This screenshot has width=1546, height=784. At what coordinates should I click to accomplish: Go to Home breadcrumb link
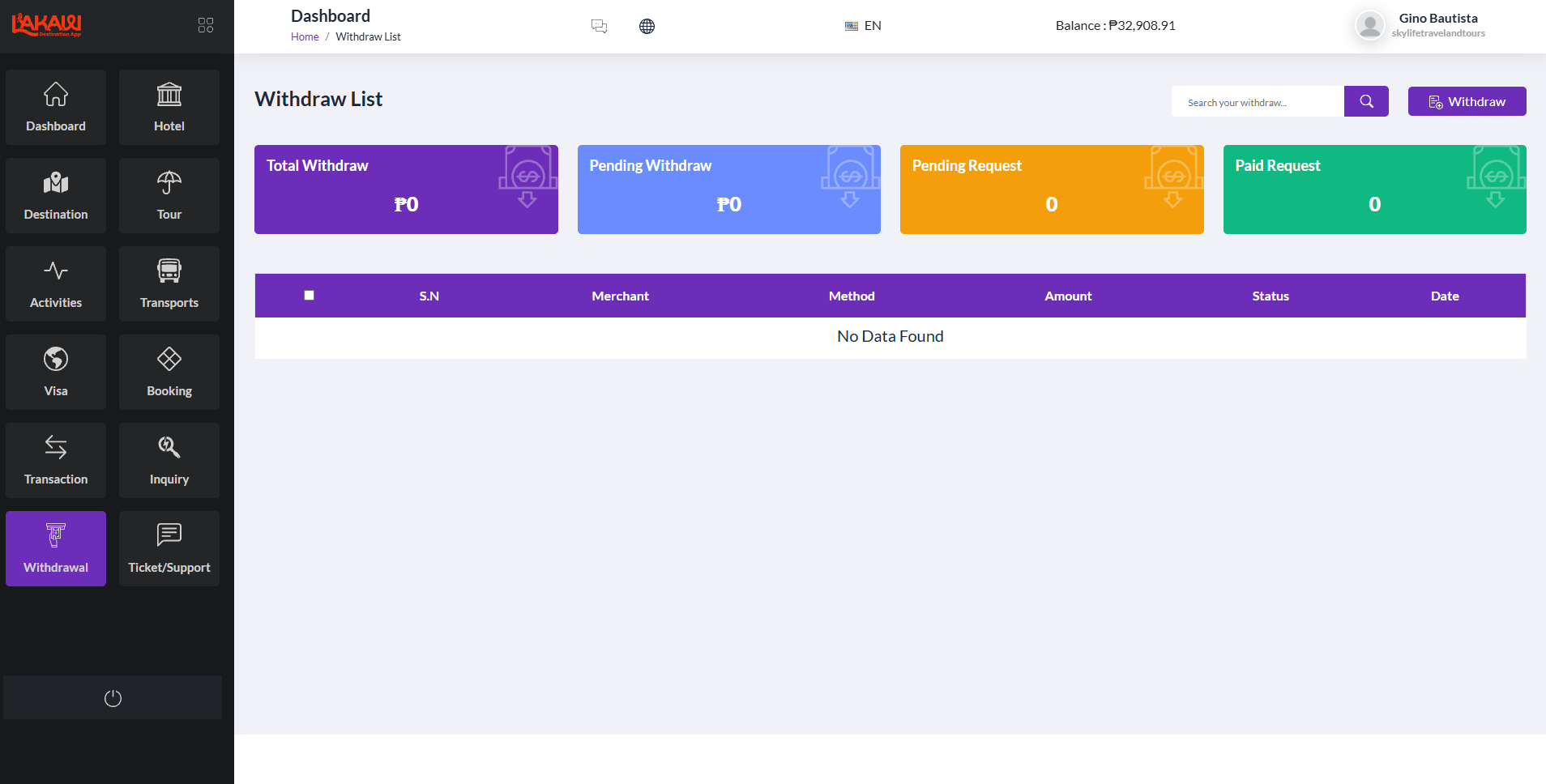pyautogui.click(x=305, y=36)
